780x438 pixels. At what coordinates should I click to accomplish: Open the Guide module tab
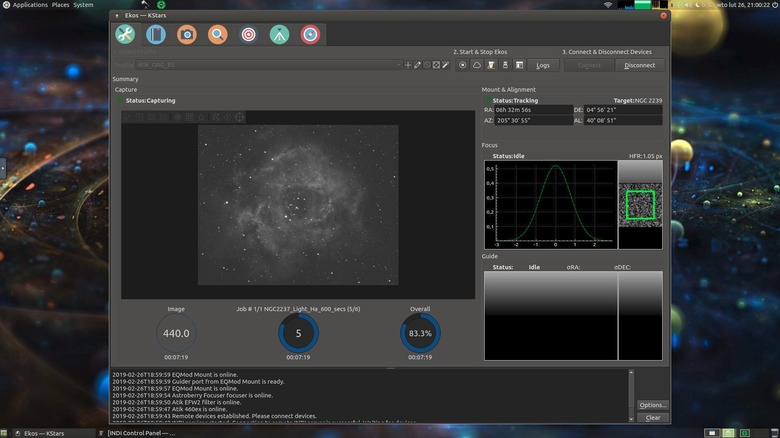(x=310, y=35)
